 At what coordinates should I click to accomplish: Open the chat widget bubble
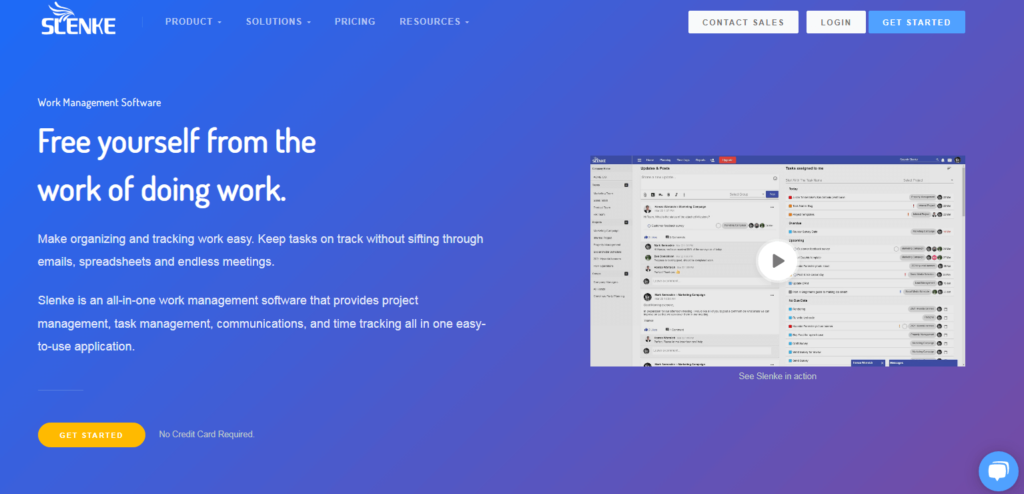999,471
